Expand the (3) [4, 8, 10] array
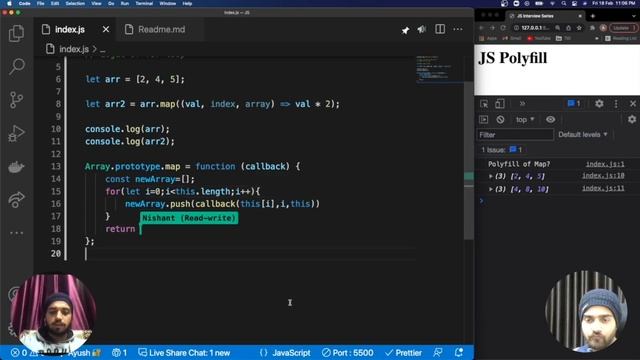 point(491,189)
